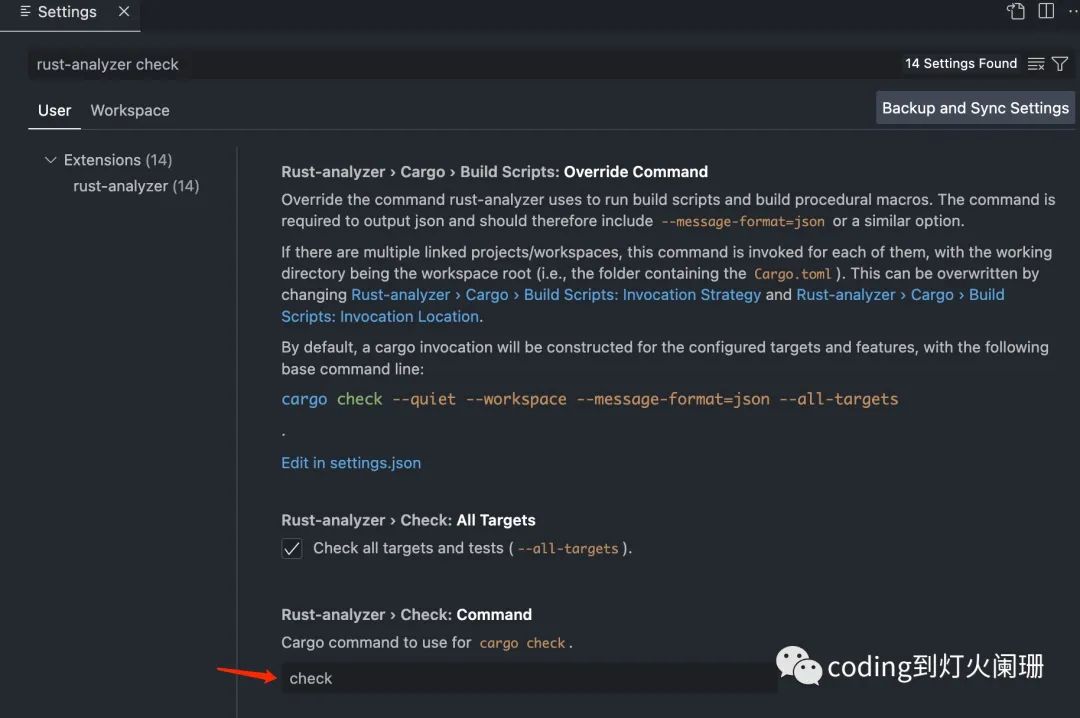Split the editor with layout icon
Viewport: 1080px width, 718px height.
1046,11
